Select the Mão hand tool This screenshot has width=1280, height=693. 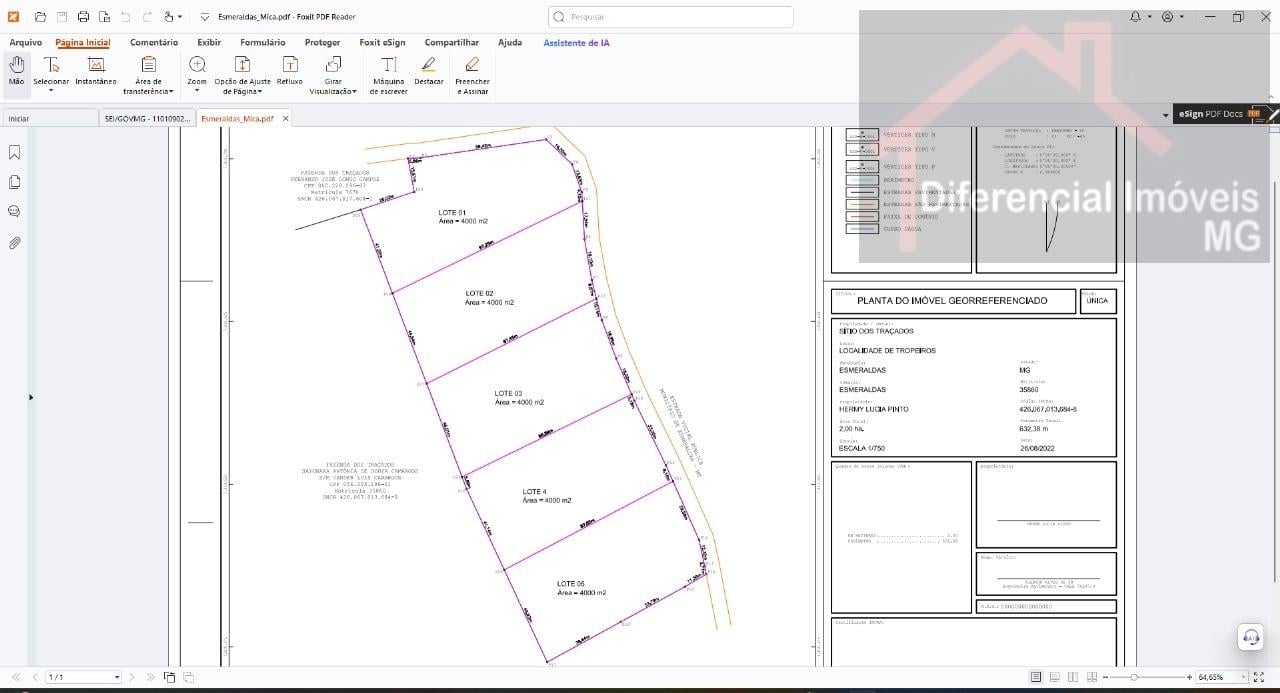[x=16, y=73]
